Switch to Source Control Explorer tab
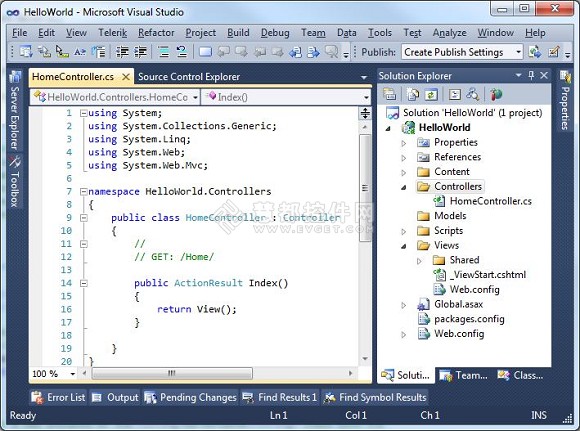Screen dimensions: 580x431 [x=189, y=77]
